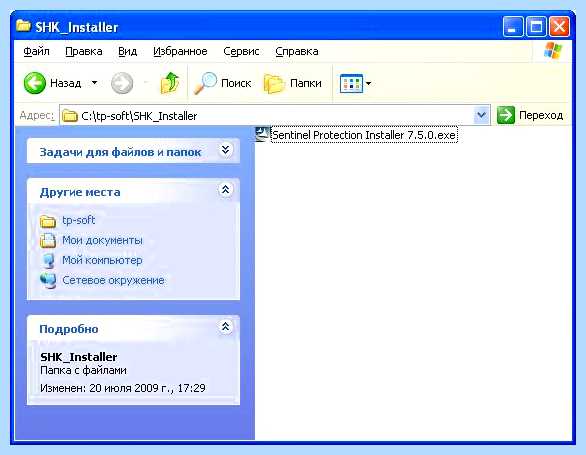Click the address path C:\tp-soft\SHK_Installer field
This screenshot has height=455, width=586.
click(275, 116)
